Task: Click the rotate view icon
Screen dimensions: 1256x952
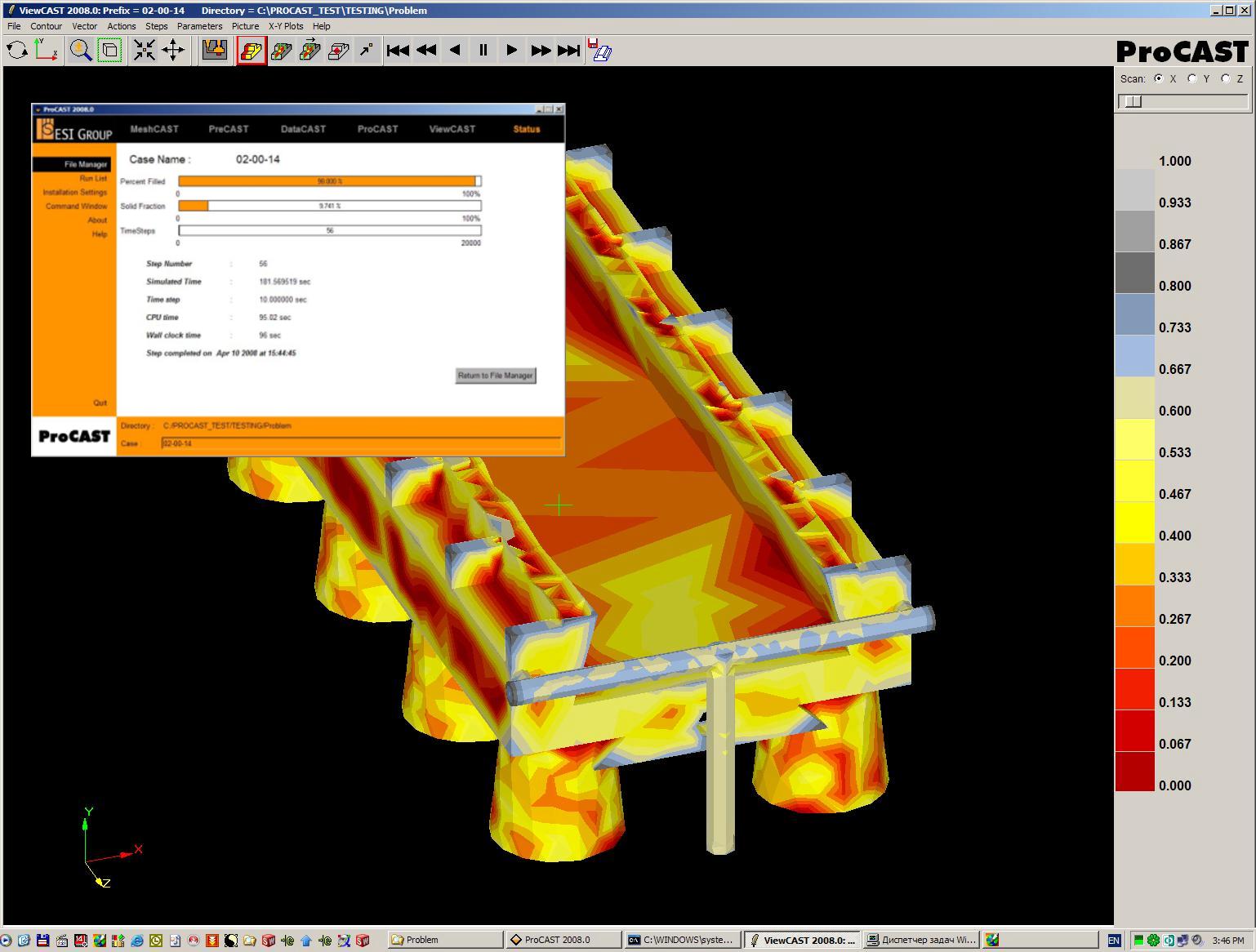Action: 16,51
